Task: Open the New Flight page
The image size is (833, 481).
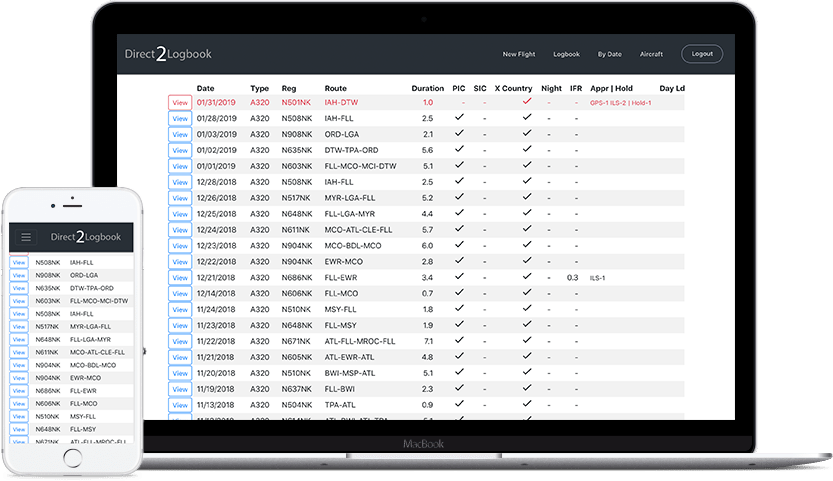Action: [x=518, y=54]
